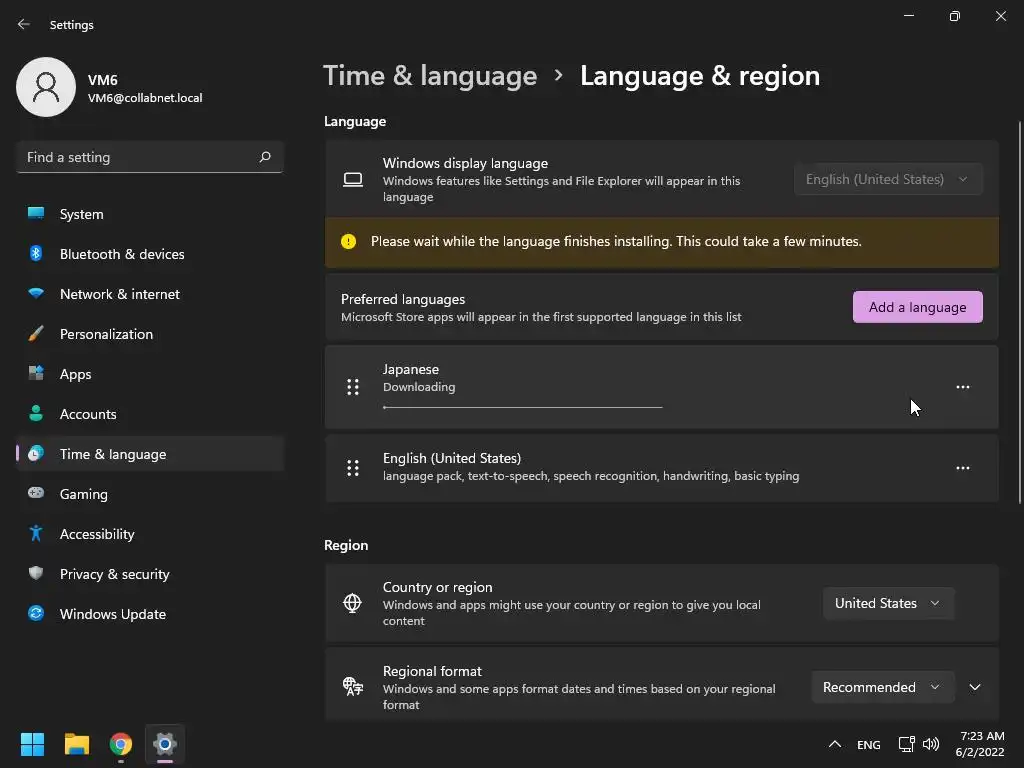Open the Regional format Recommended dropdown
This screenshot has width=1024, height=768.
[x=880, y=687]
